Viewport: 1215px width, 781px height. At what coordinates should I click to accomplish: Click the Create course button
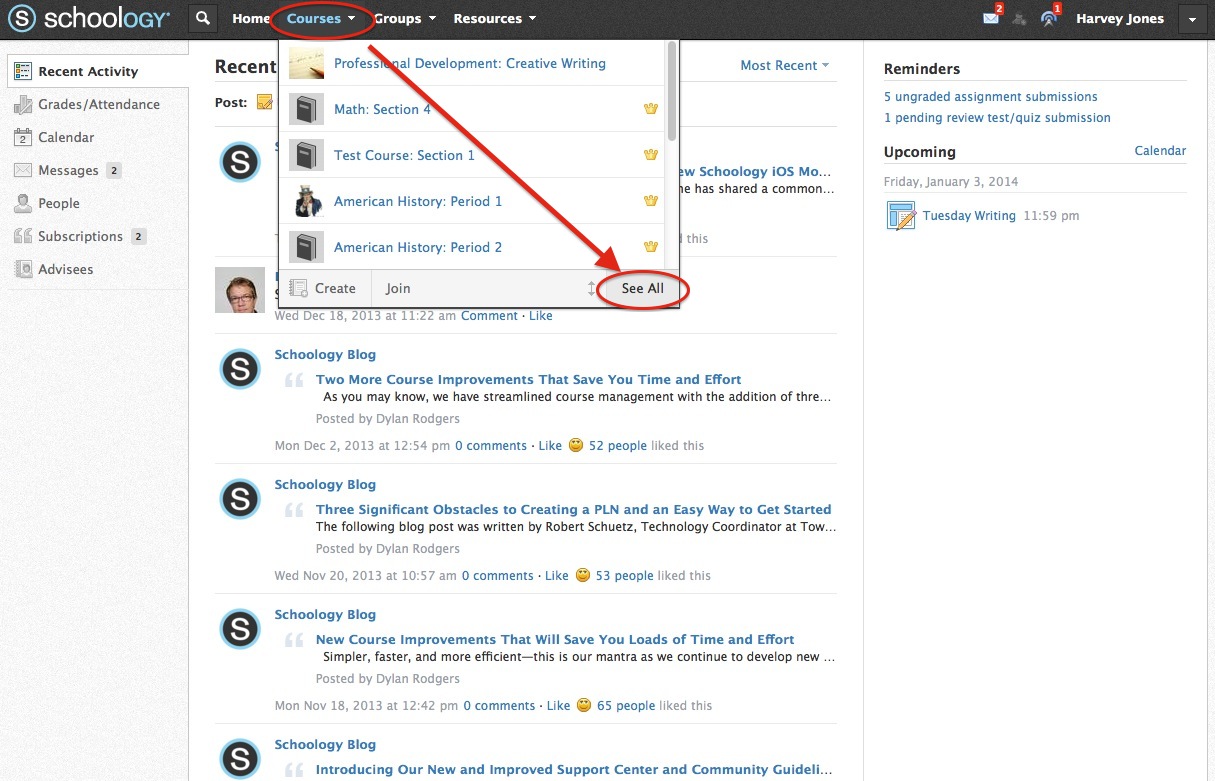click(324, 288)
